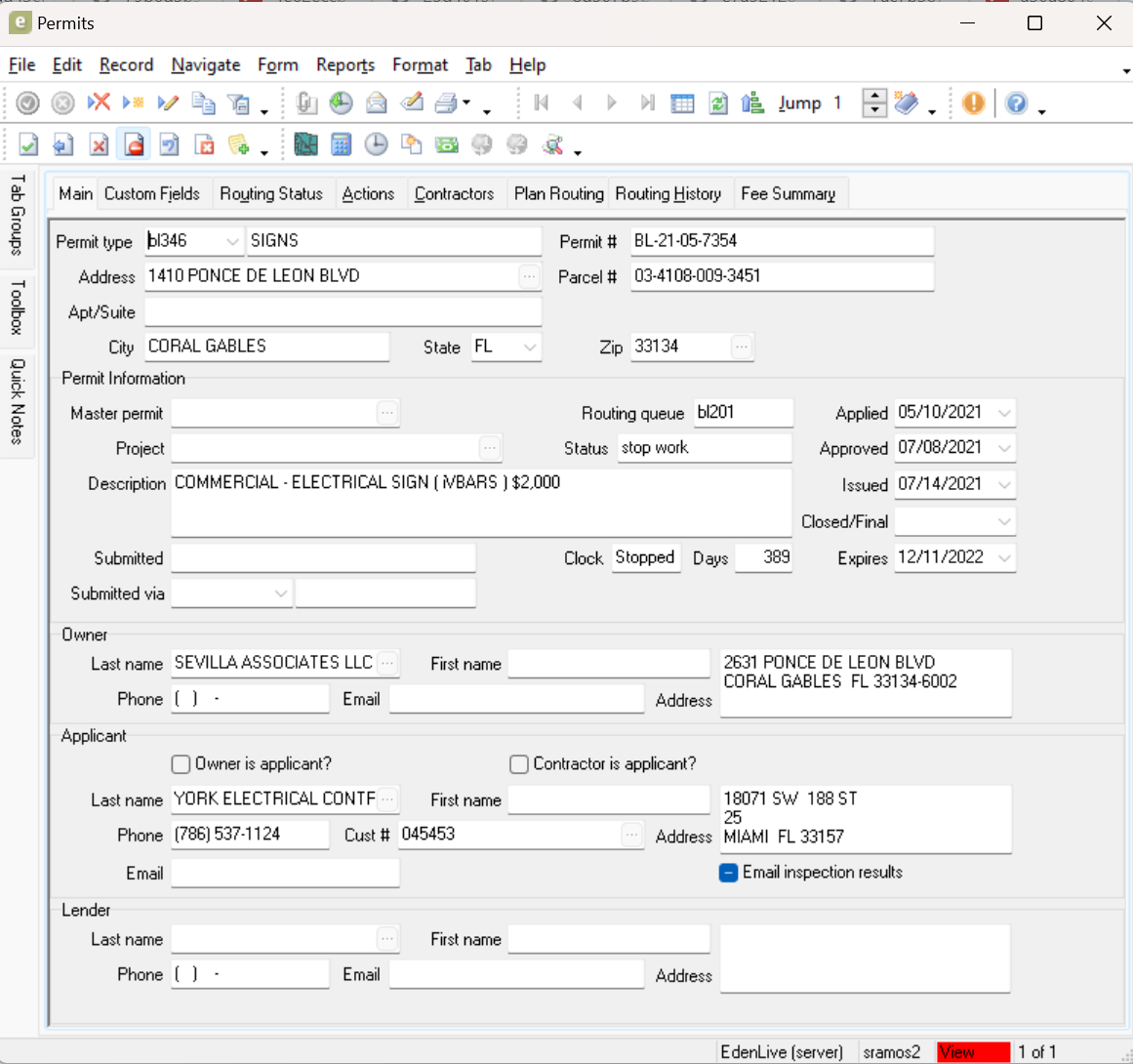The width and height of the screenshot is (1133, 1064).
Task: Open the Expires date dropdown
Action: click(x=1004, y=557)
